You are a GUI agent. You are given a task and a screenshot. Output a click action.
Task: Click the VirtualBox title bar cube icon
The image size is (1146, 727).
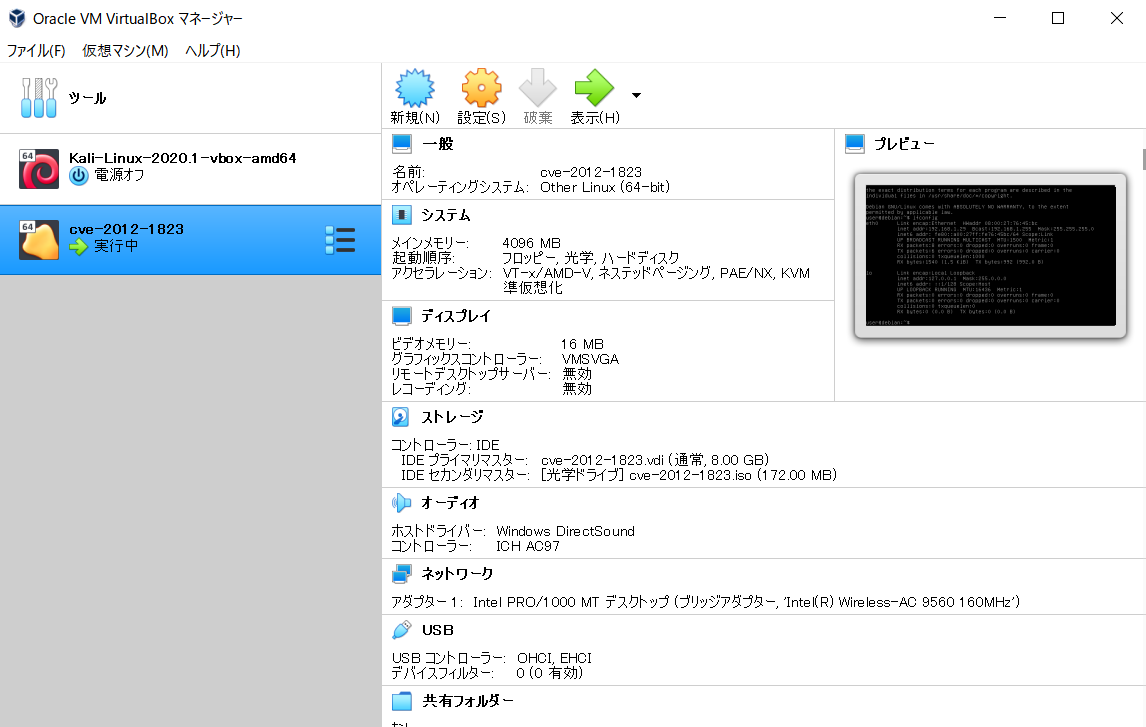17,18
